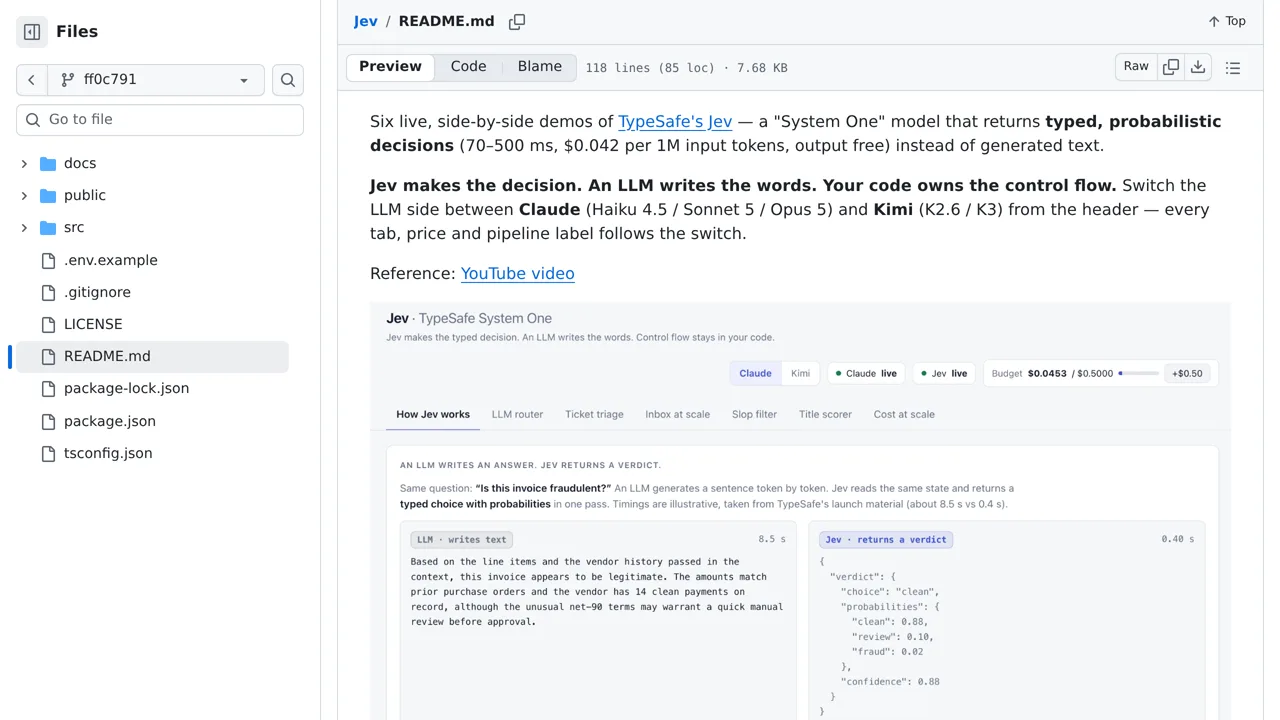Screen dimensions: 1280x720
Task: Click the file search magnifier button
Action: click(288, 80)
